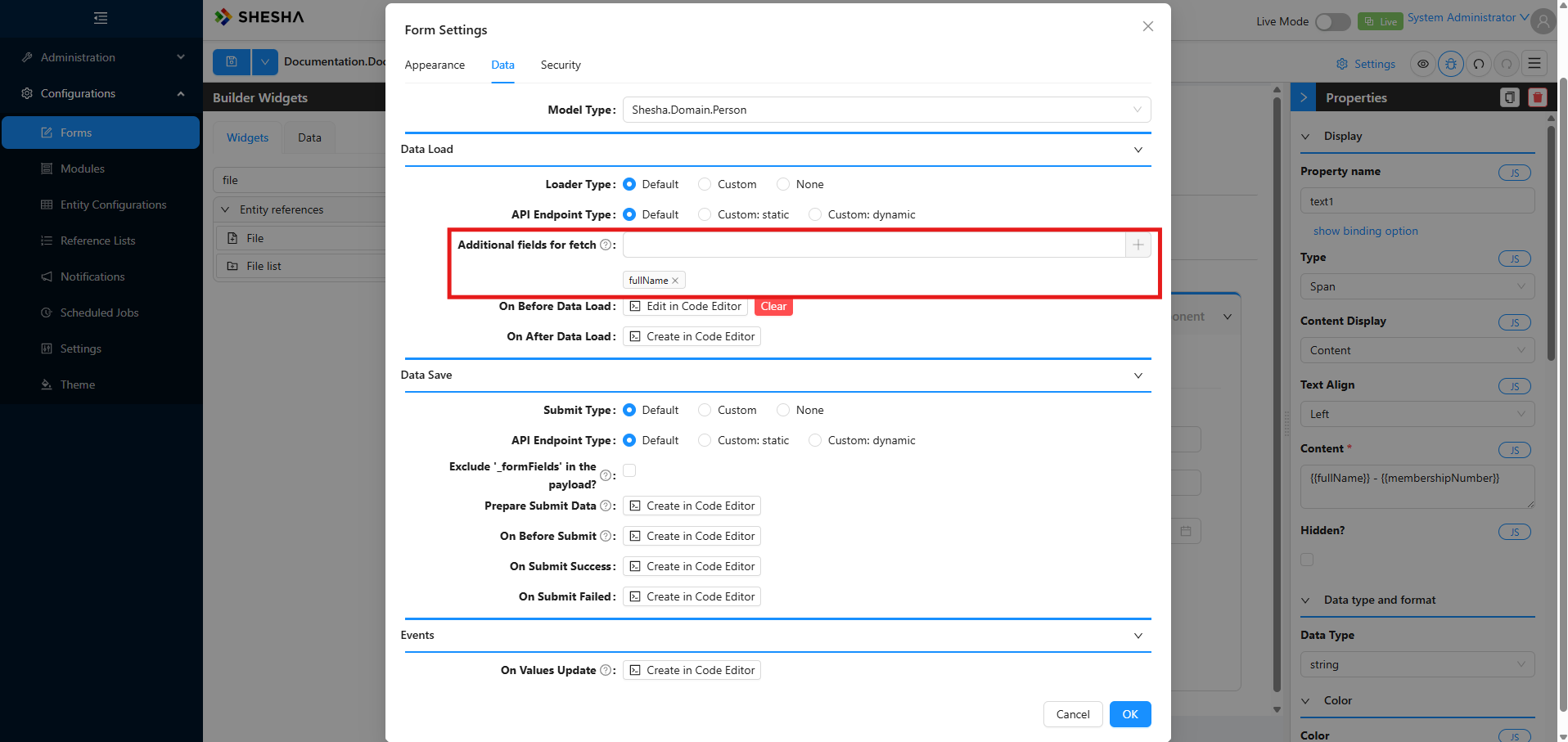Select Default Loader Type radio
Image resolution: width=1568 pixels, height=742 pixels.
[629, 184]
